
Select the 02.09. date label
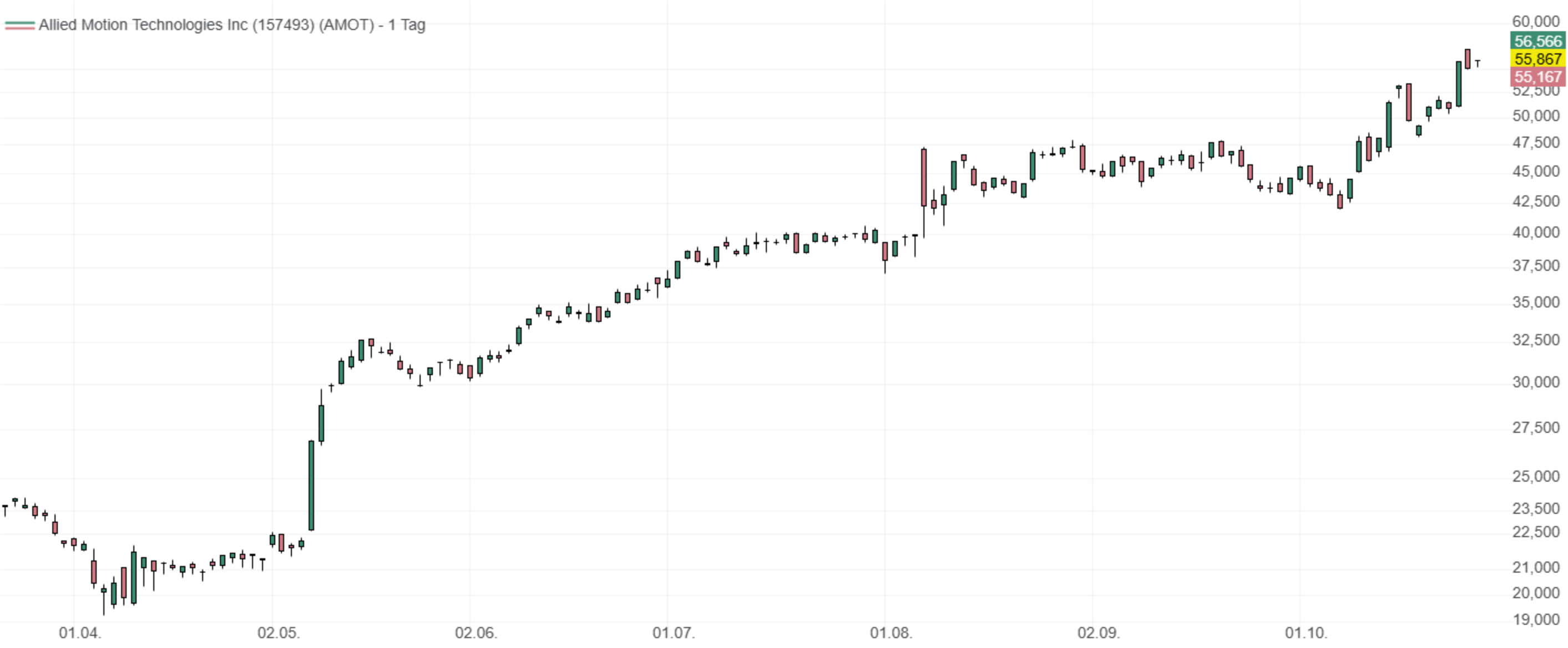pos(1098,633)
